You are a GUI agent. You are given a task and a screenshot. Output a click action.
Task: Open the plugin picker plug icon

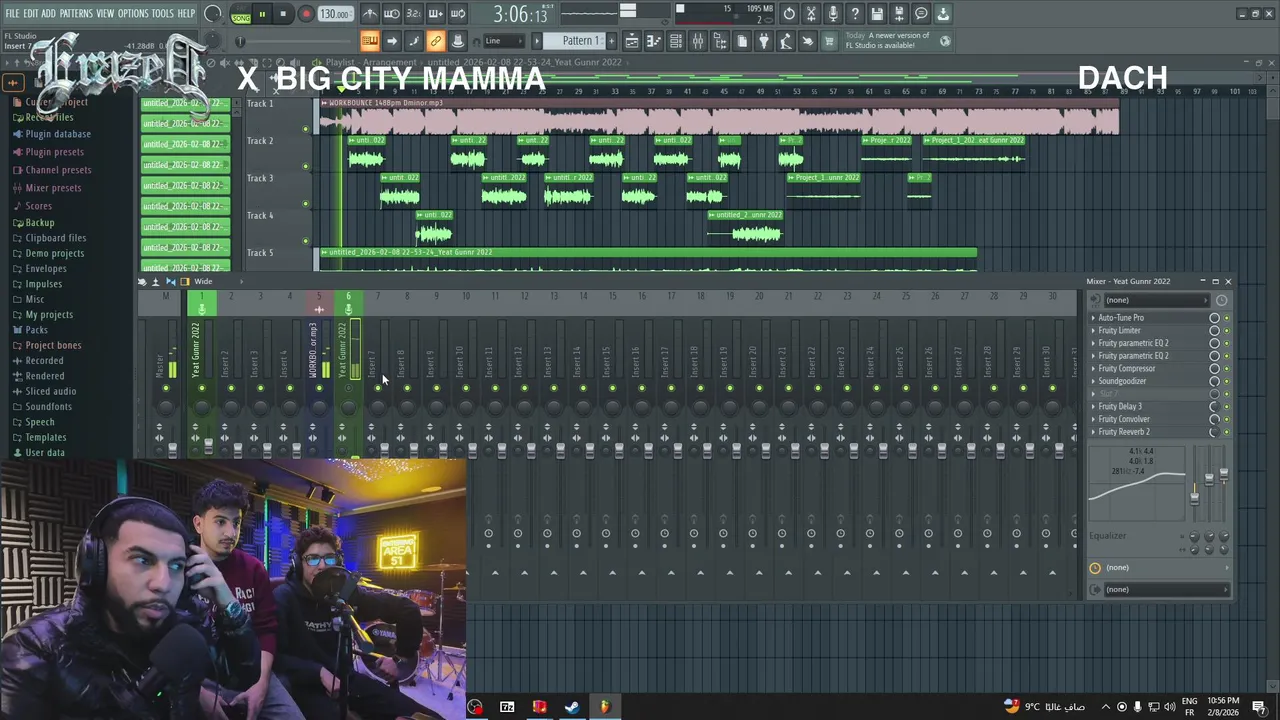[x=763, y=41]
